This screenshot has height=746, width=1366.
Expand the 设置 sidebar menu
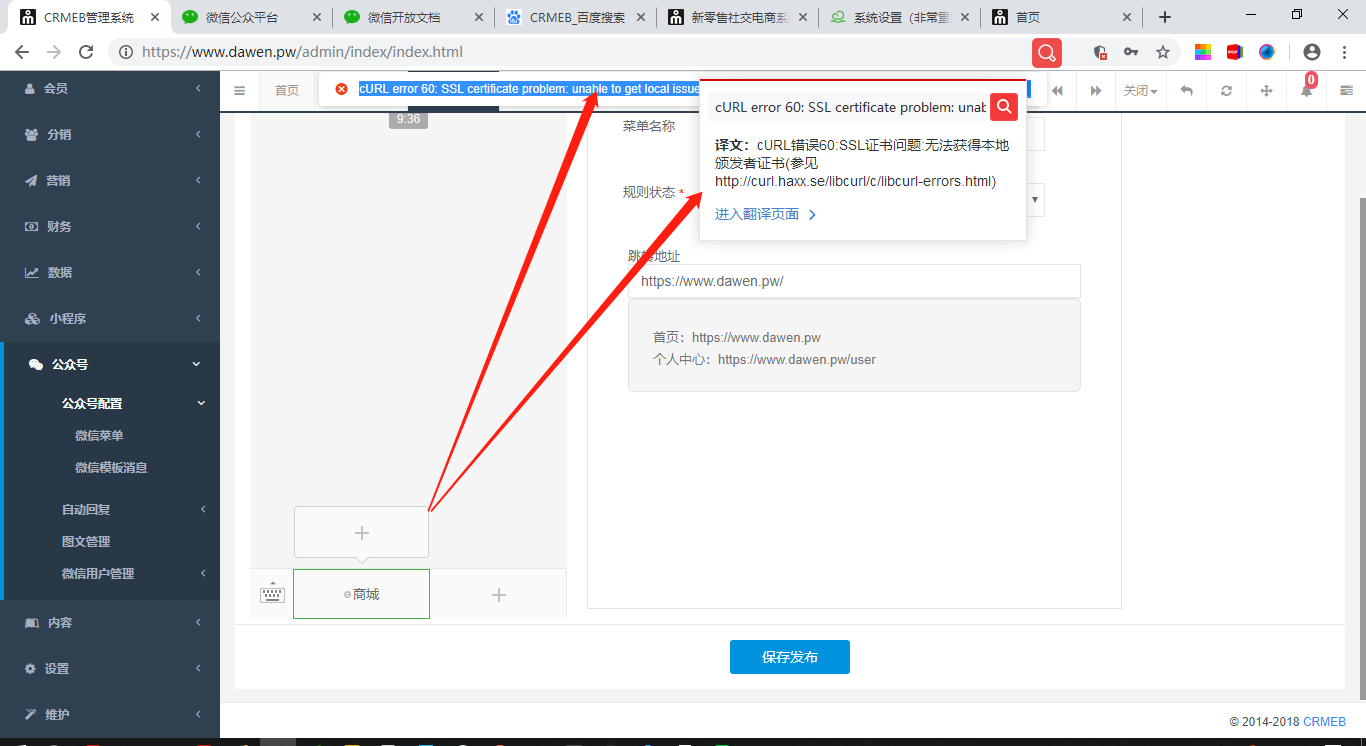(x=110, y=668)
